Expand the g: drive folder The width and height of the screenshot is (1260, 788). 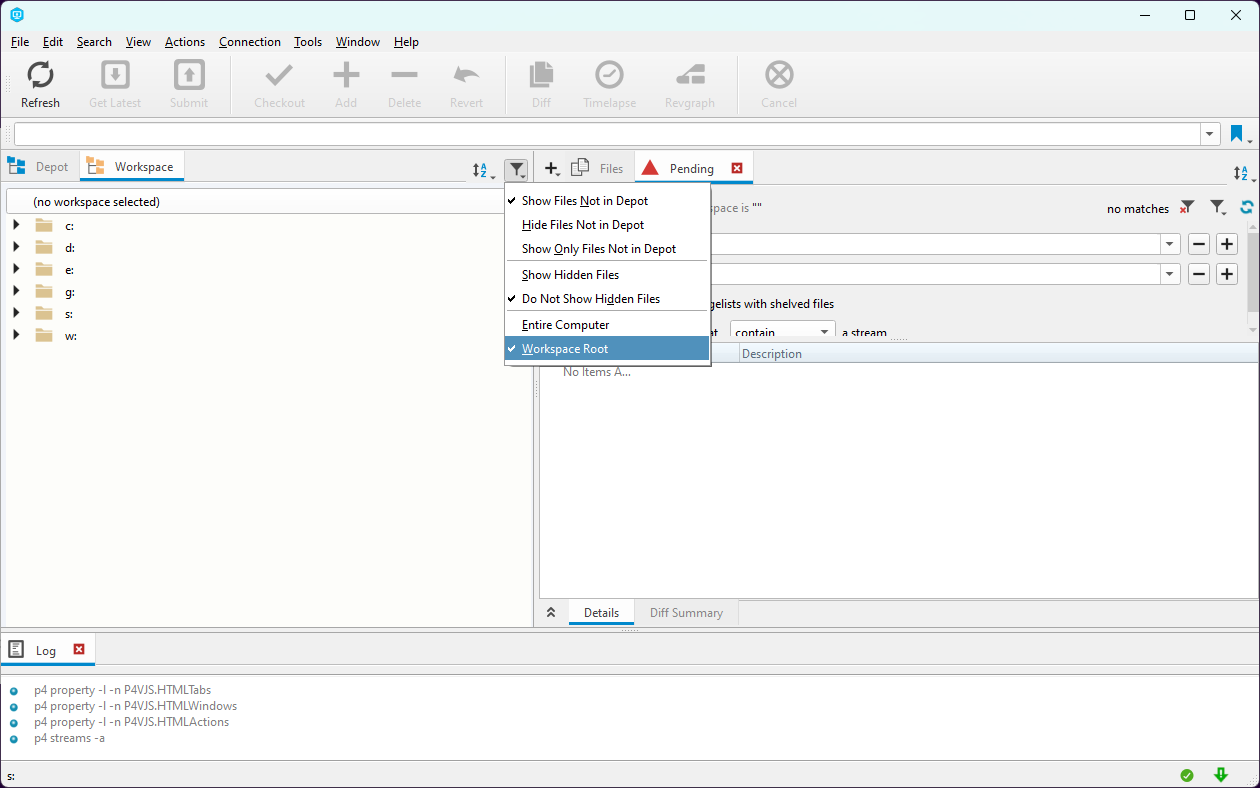point(16,291)
